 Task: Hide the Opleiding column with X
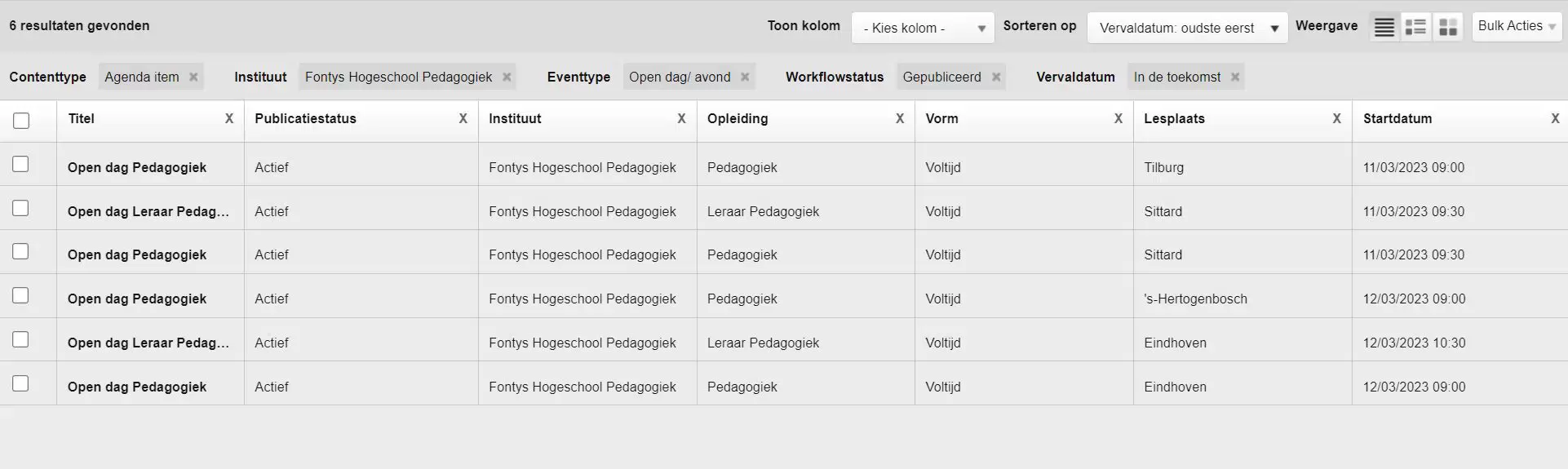pos(900,119)
